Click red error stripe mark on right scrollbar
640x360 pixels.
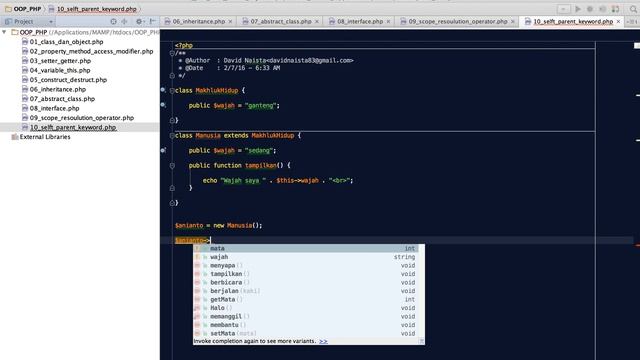point(637,245)
